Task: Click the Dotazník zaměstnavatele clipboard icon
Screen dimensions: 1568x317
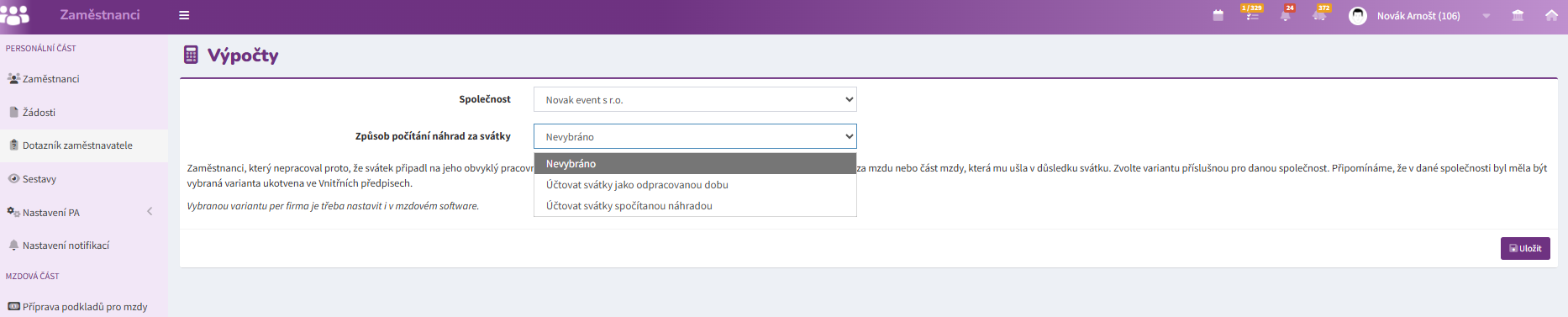Action: point(13,145)
